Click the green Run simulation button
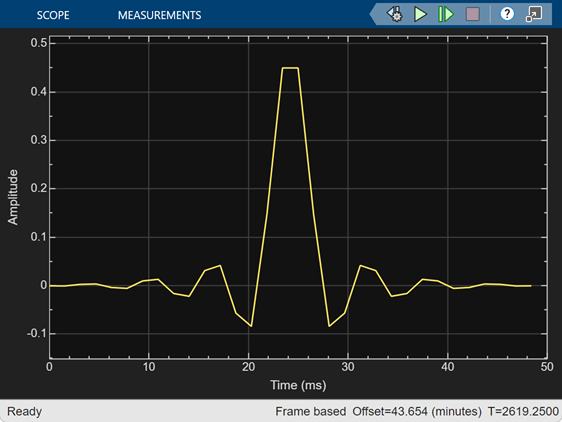The width and height of the screenshot is (562, 422). coord(420,14)
